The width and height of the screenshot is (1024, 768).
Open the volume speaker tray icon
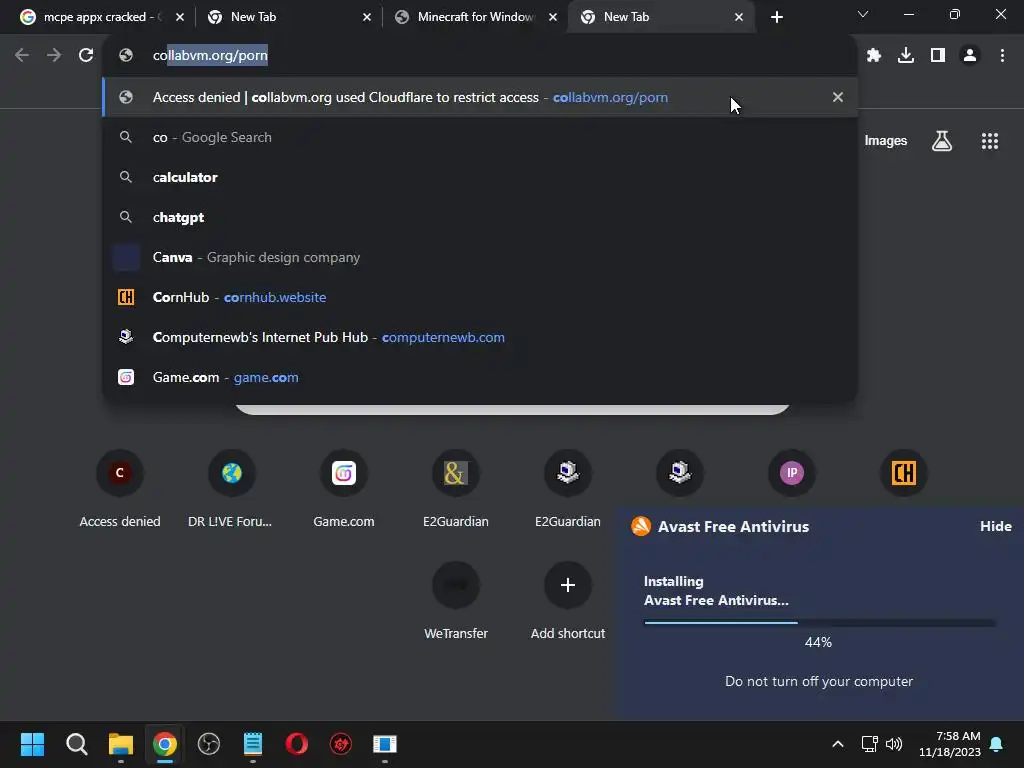click(x=893, y=744)
